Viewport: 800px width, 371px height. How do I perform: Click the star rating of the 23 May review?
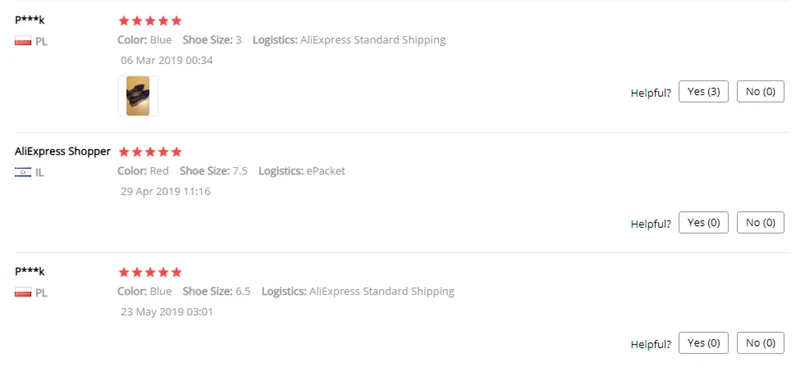150,272
